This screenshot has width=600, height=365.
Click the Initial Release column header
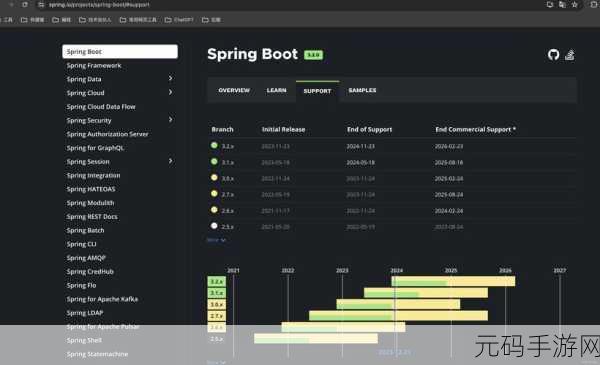pyautogui.click(x=284, y=130)
